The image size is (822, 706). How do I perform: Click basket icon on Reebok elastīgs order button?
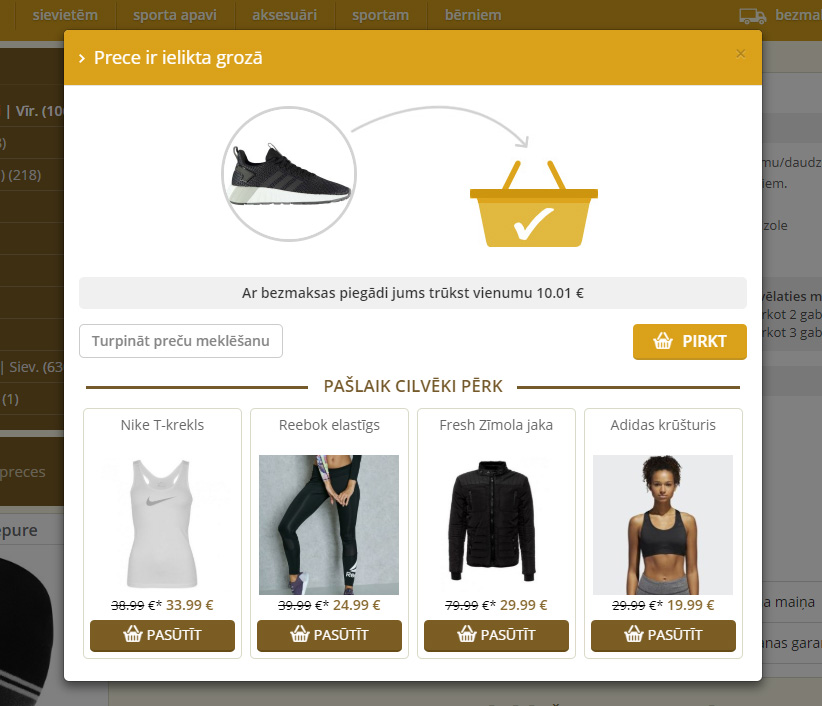pos(300,634)
